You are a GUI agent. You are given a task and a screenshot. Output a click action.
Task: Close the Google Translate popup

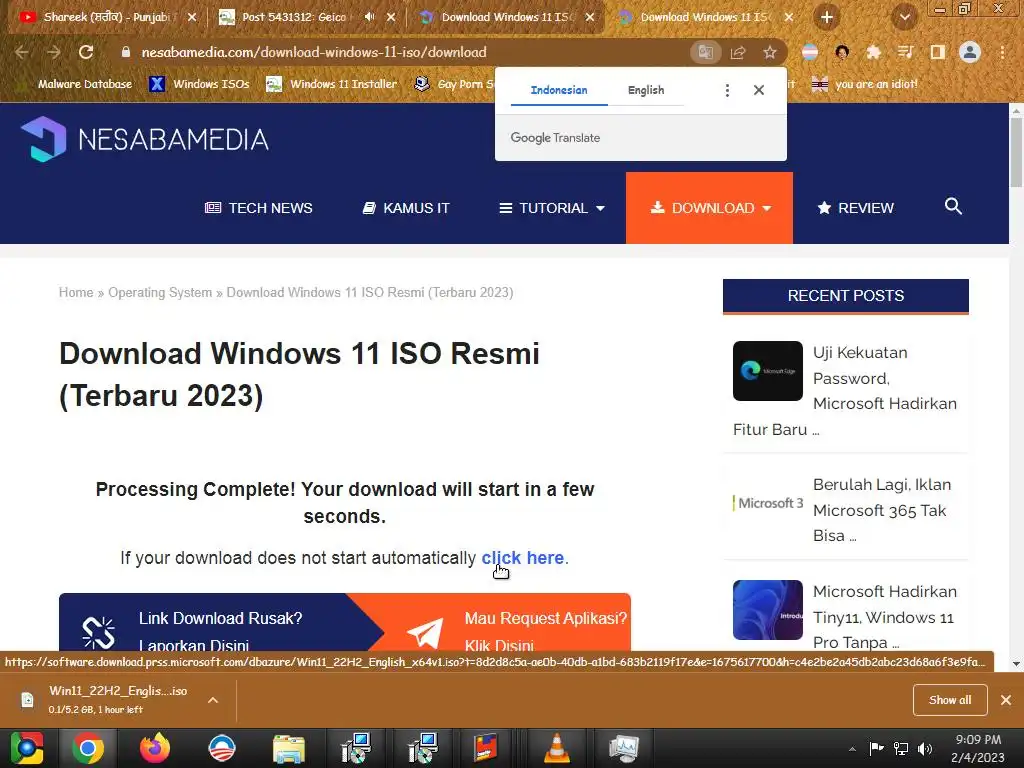click(759, 90)
